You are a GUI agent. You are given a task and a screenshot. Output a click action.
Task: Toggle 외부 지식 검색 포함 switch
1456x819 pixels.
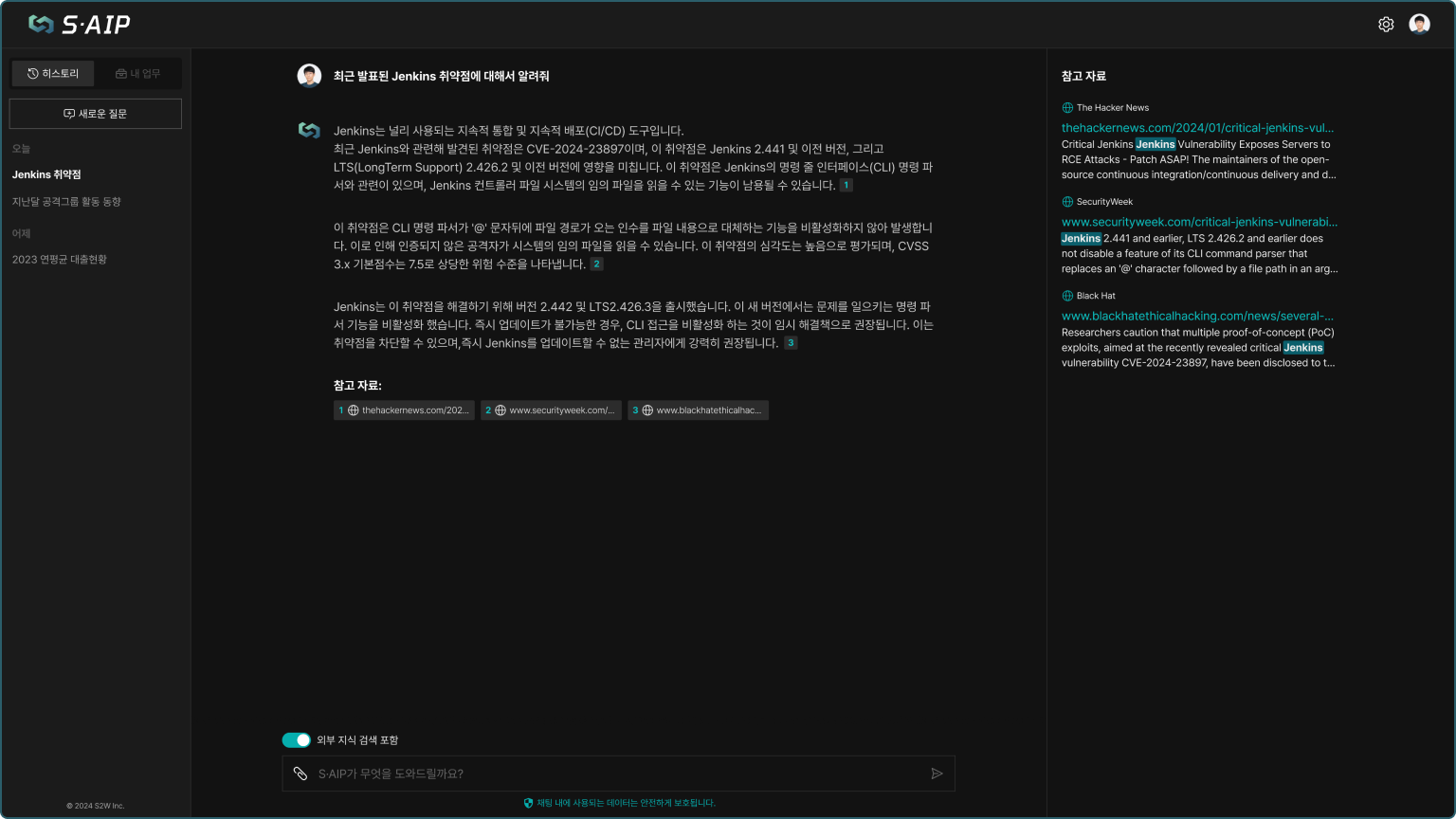click(x=296, y=740)
